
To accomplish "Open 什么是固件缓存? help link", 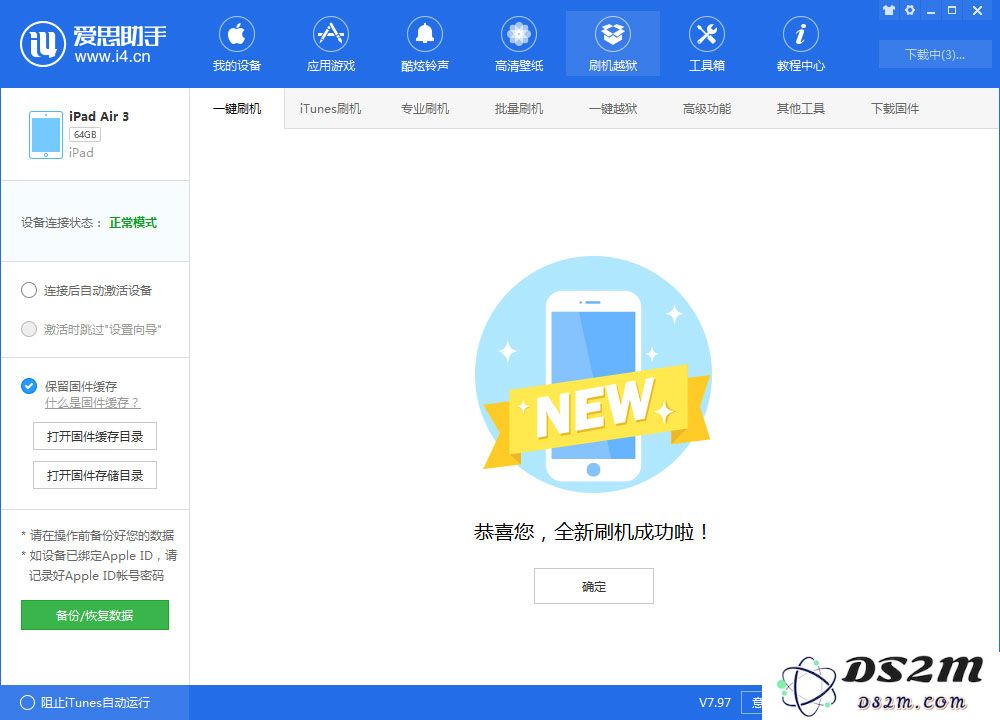I will 92,403.
